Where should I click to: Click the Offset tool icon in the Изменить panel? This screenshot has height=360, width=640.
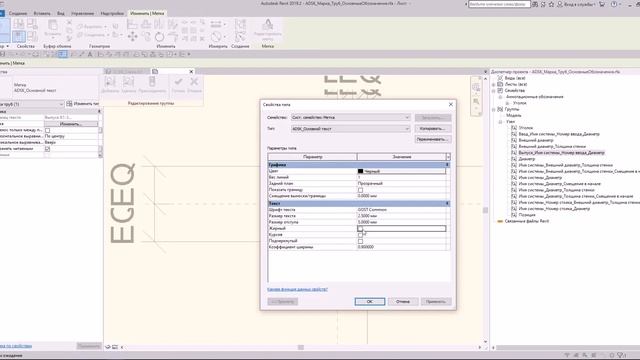coord(146,24)
